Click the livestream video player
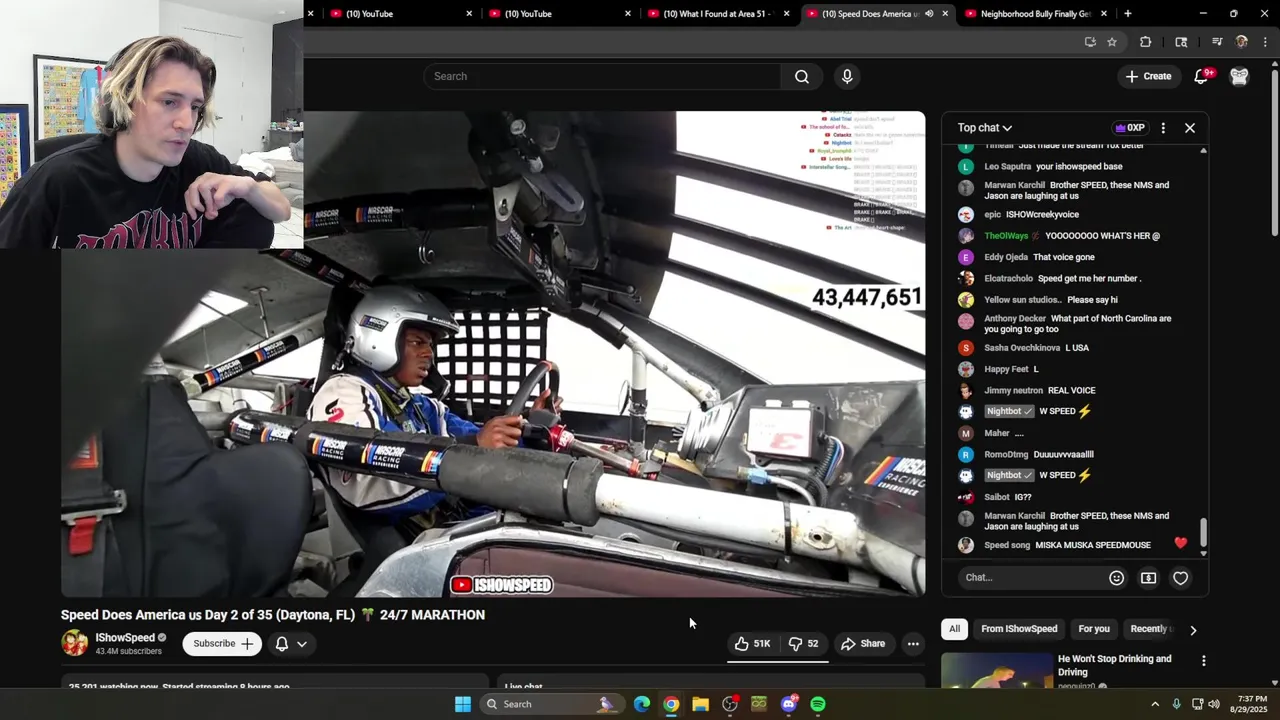Viewport: 1280px width, 720px height. pos(493,354)
